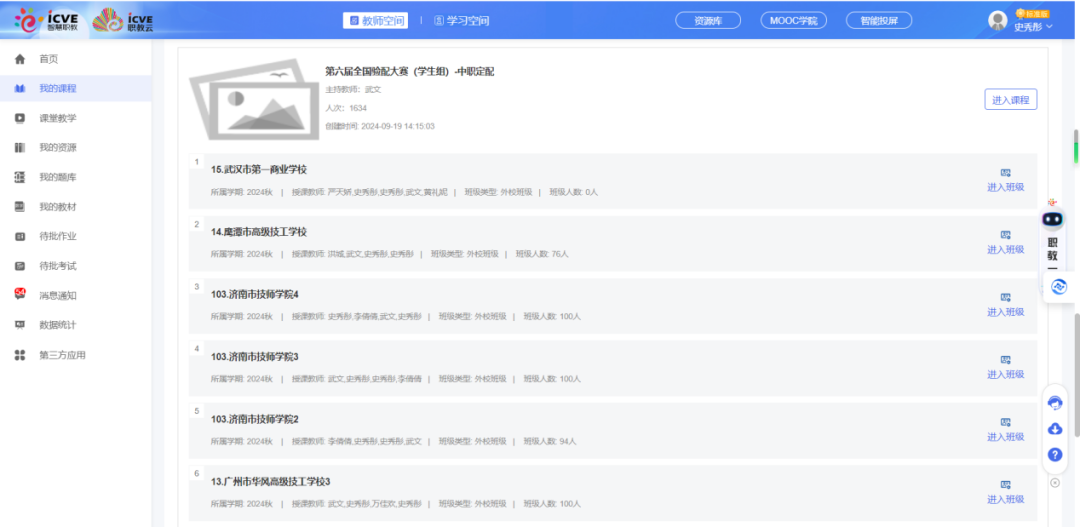
Task: Click the 标准版 badge above the username
Action: coord(1032,13)
